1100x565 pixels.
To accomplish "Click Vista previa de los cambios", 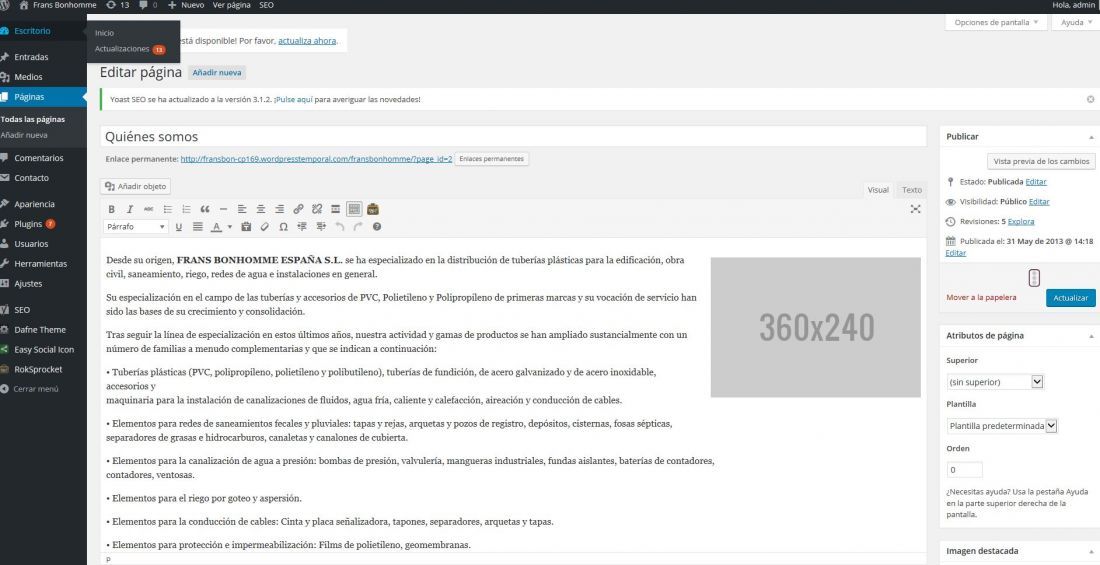I will (1040, 161).
